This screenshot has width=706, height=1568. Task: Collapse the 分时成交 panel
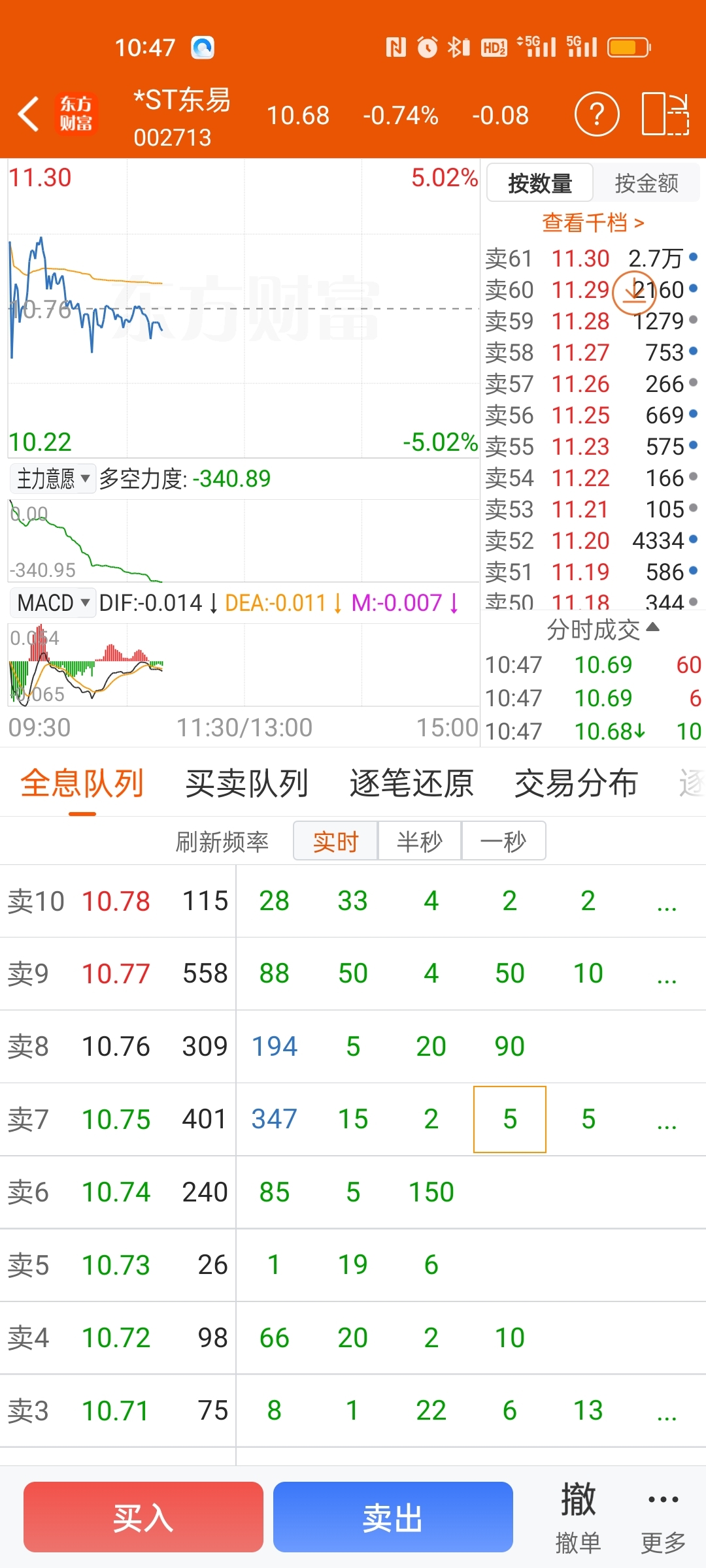click(x=603, y=630)
